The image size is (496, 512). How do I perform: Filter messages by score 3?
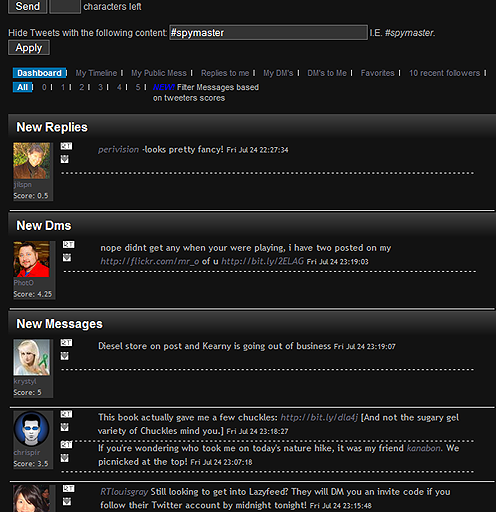point(100,87)
